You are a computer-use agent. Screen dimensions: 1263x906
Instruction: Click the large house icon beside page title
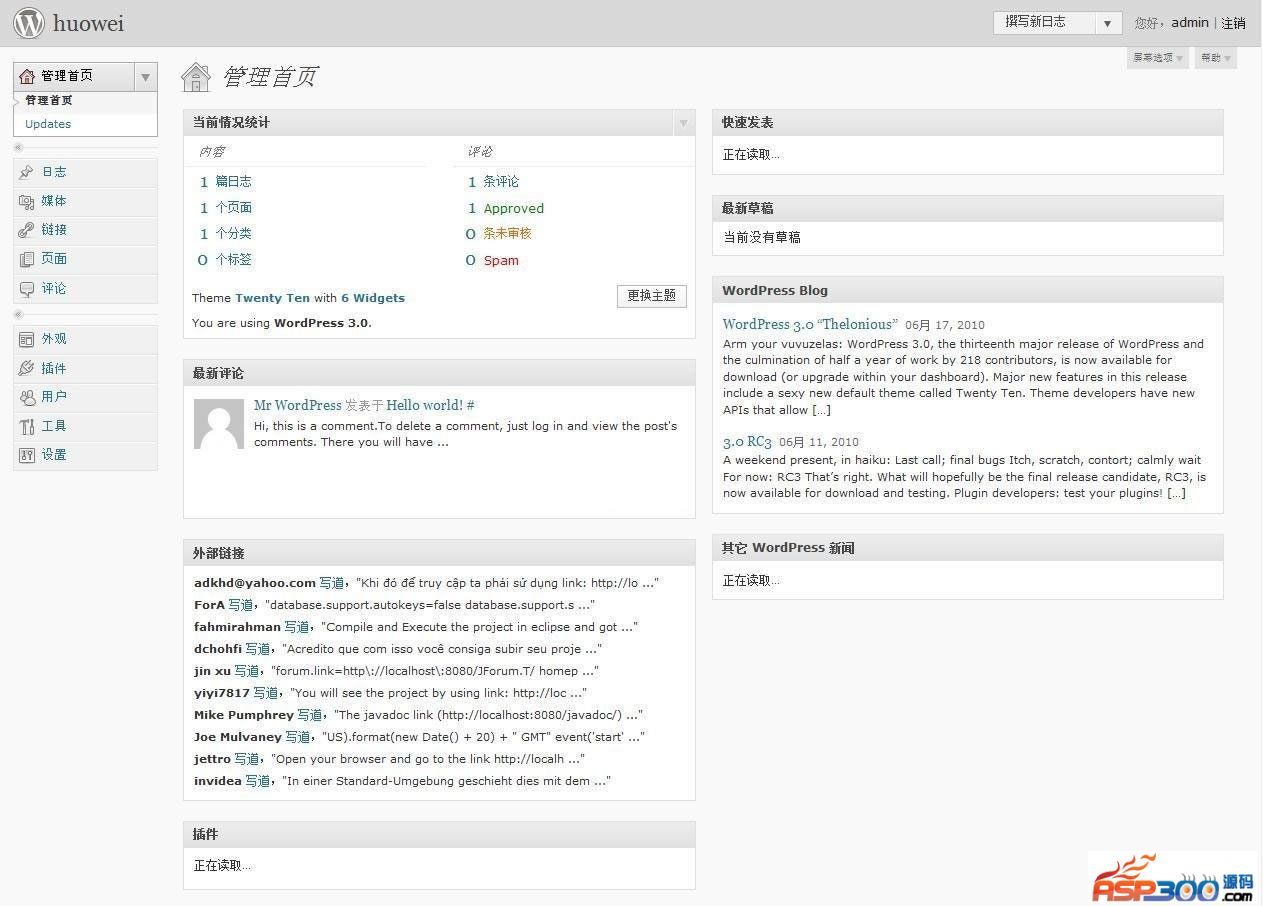click(196, 77)
